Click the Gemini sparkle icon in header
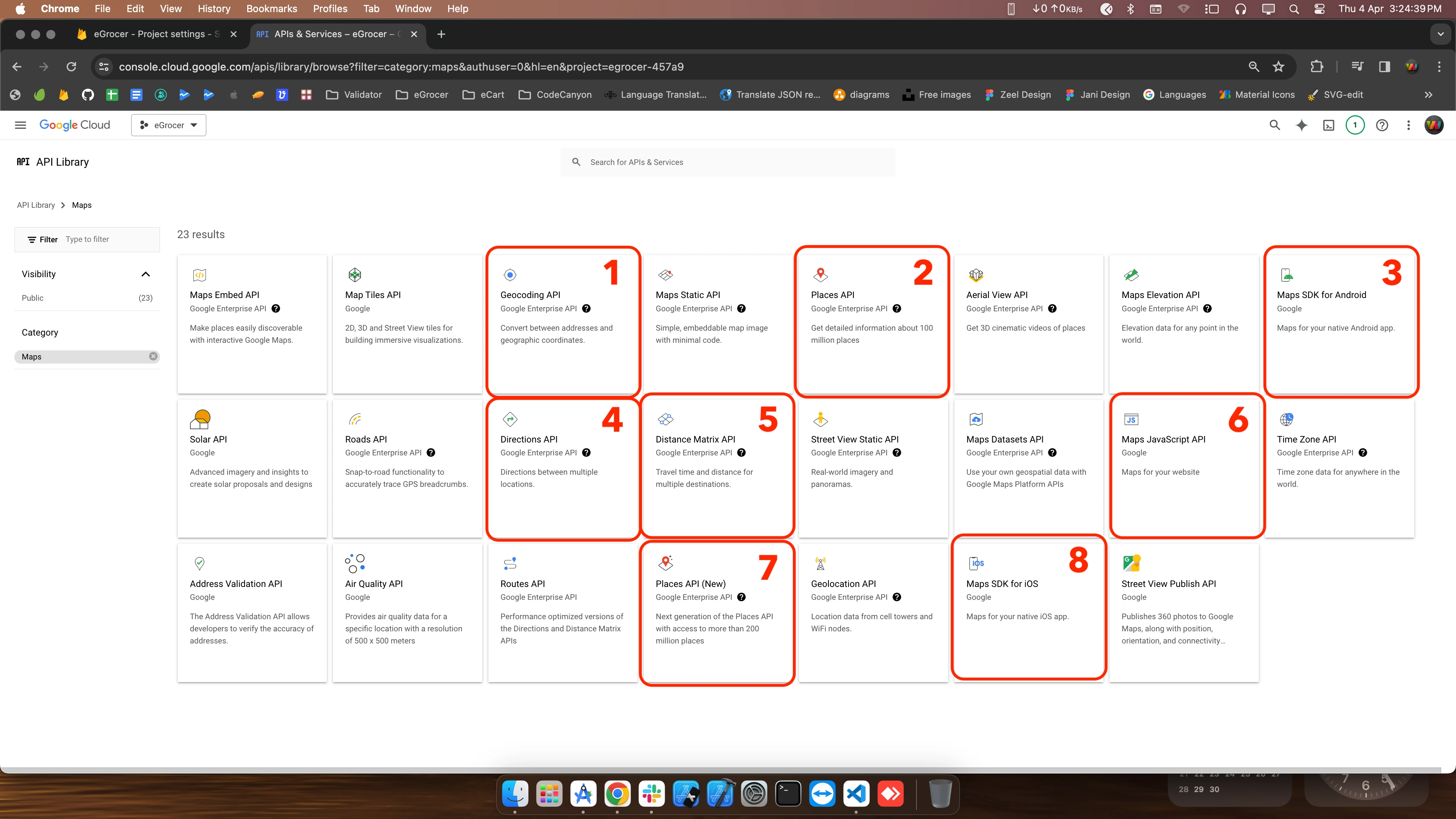Viewport: 1456px width, 819px height. click(x=1302, y=125)
